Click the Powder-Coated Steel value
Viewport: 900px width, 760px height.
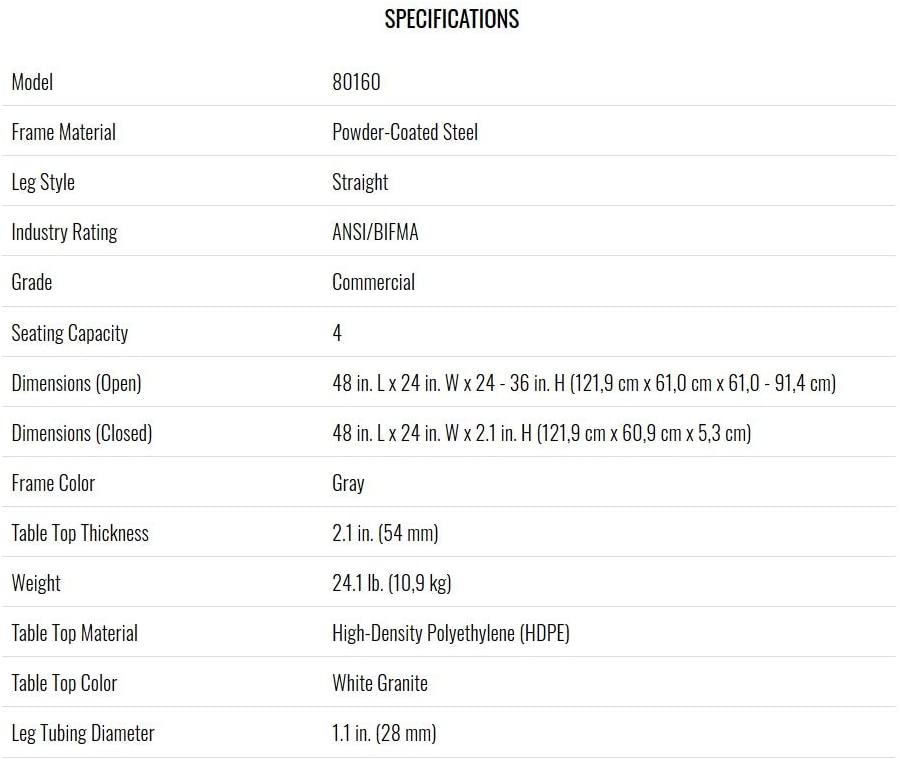point(405,132)
